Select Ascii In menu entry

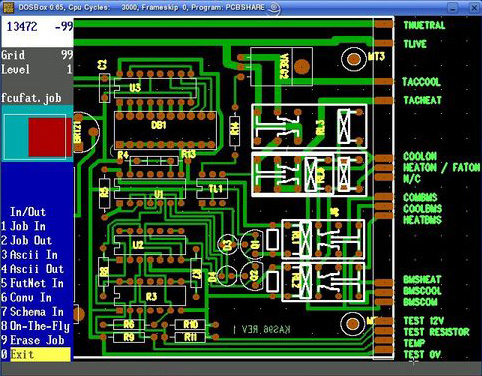[29, 255]
